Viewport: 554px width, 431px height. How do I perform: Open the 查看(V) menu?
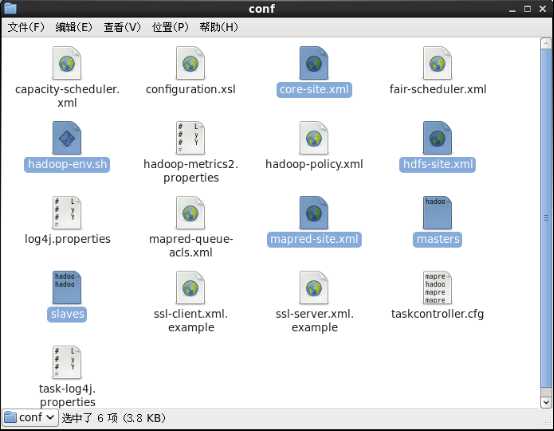(122, 27)
